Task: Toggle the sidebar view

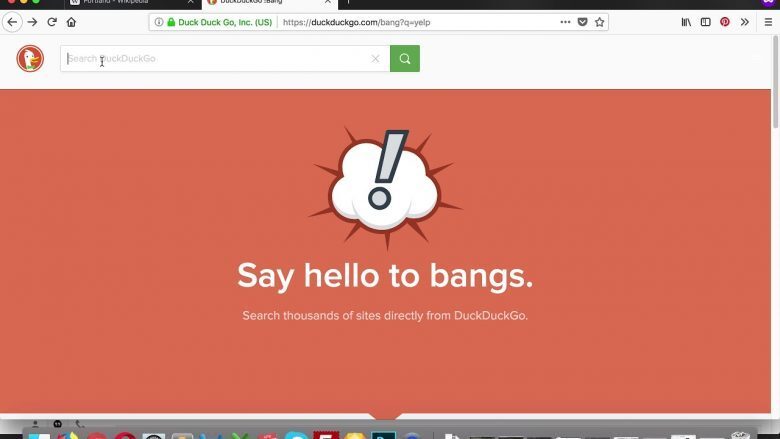Action: pos(706,22)
